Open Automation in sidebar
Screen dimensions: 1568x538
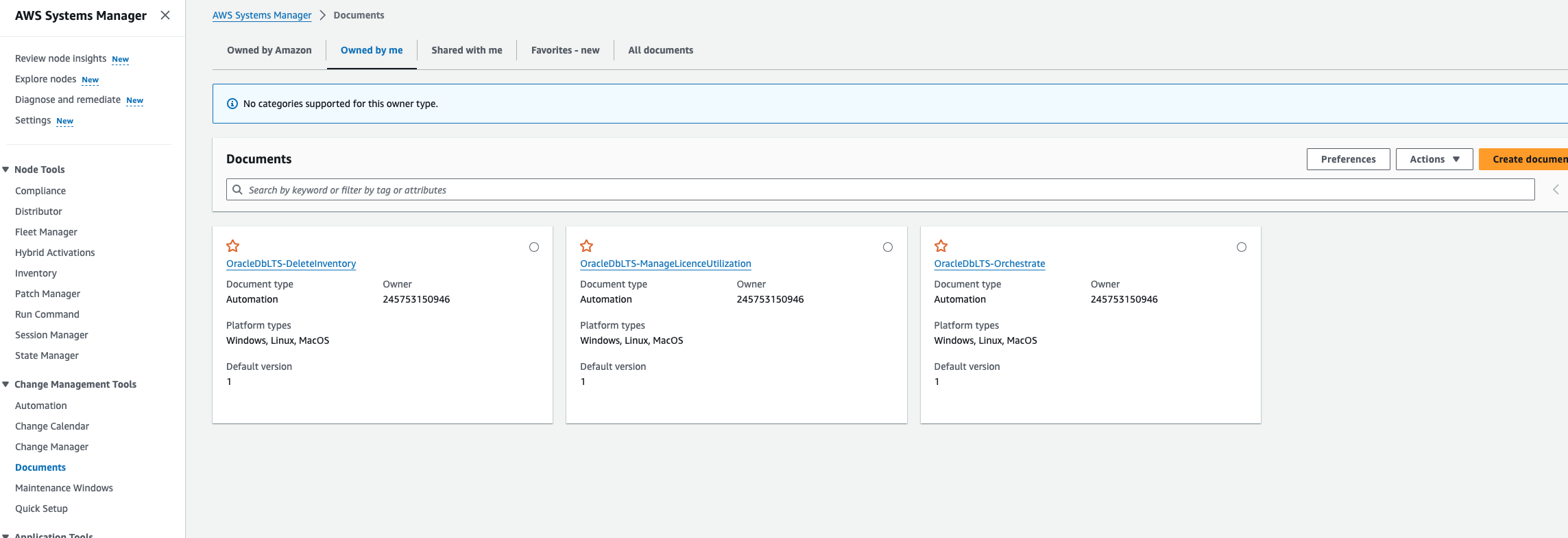click(x=41, y=406)
